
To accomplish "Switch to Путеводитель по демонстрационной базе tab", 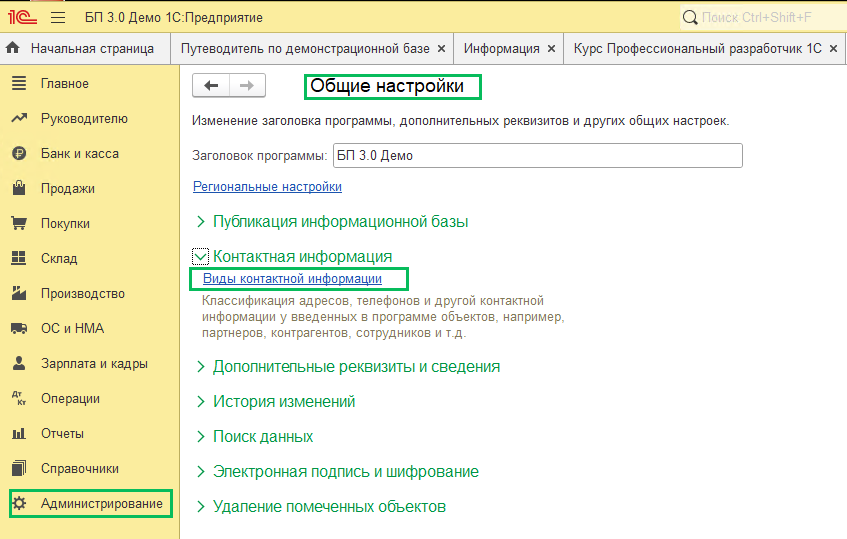I will [305, 49].
